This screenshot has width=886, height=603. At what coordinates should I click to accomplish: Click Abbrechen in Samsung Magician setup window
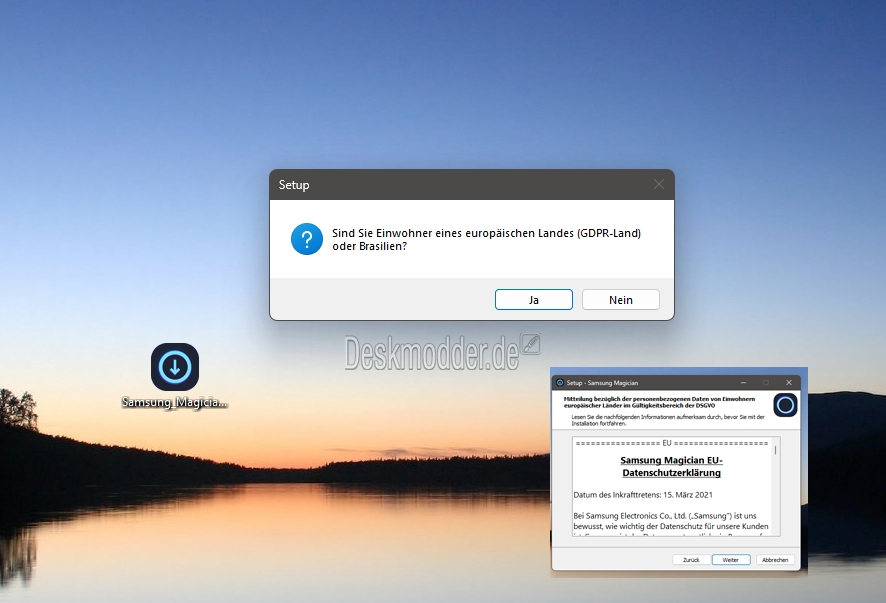[775, 559]
